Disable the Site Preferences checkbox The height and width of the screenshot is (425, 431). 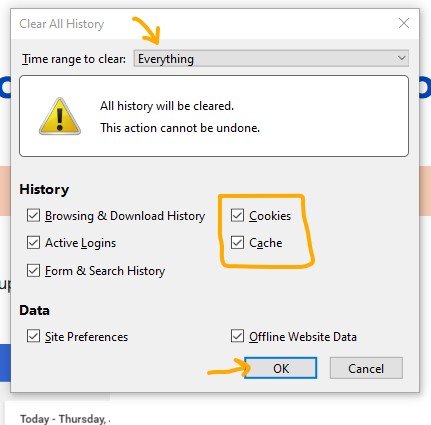pos(33,336)
